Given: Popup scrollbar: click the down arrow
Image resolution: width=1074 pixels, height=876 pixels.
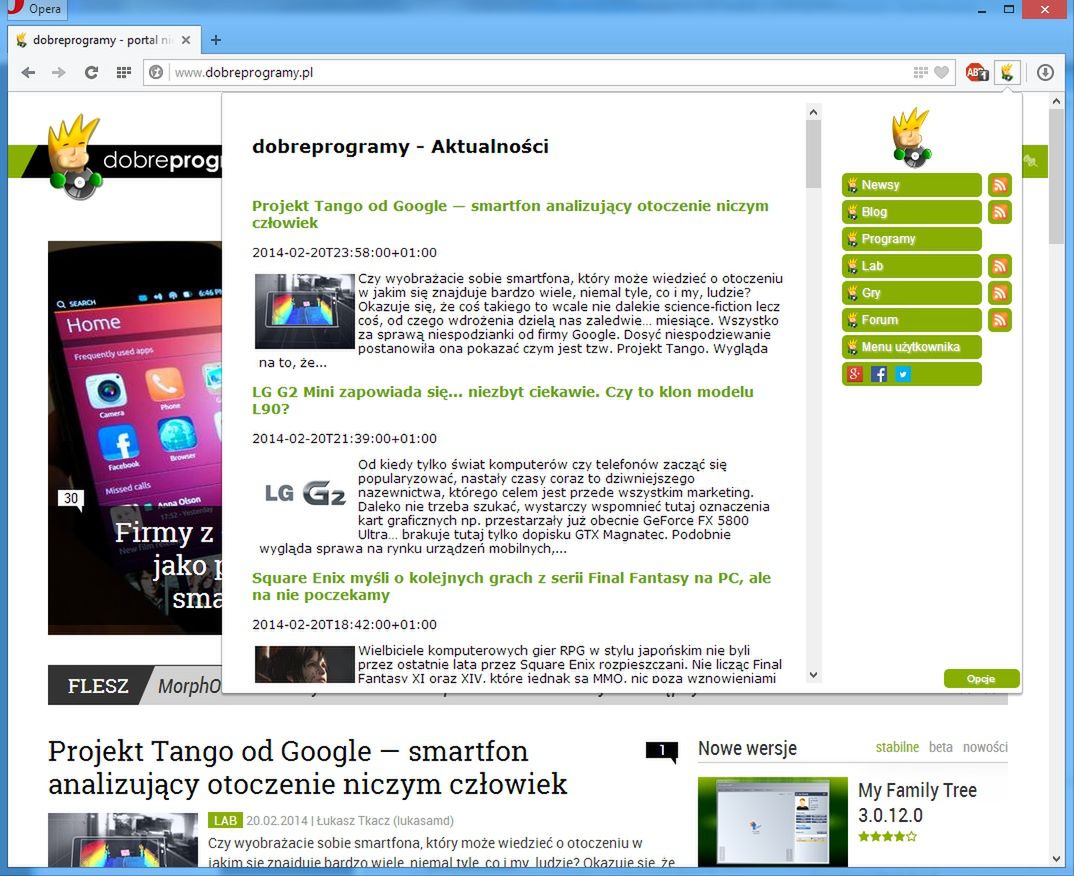Looking at the screenshot, I should click(813, 675).
